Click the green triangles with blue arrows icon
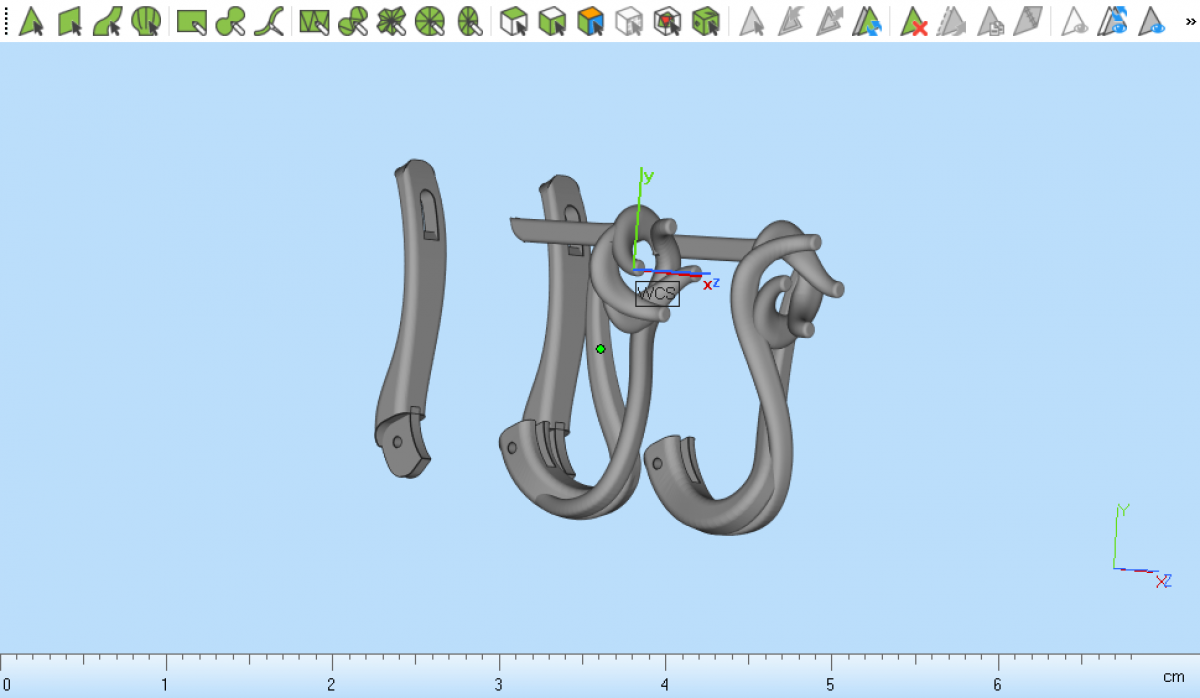The image size is (1200, 698). pyautogui.click(x=867, y=21)
